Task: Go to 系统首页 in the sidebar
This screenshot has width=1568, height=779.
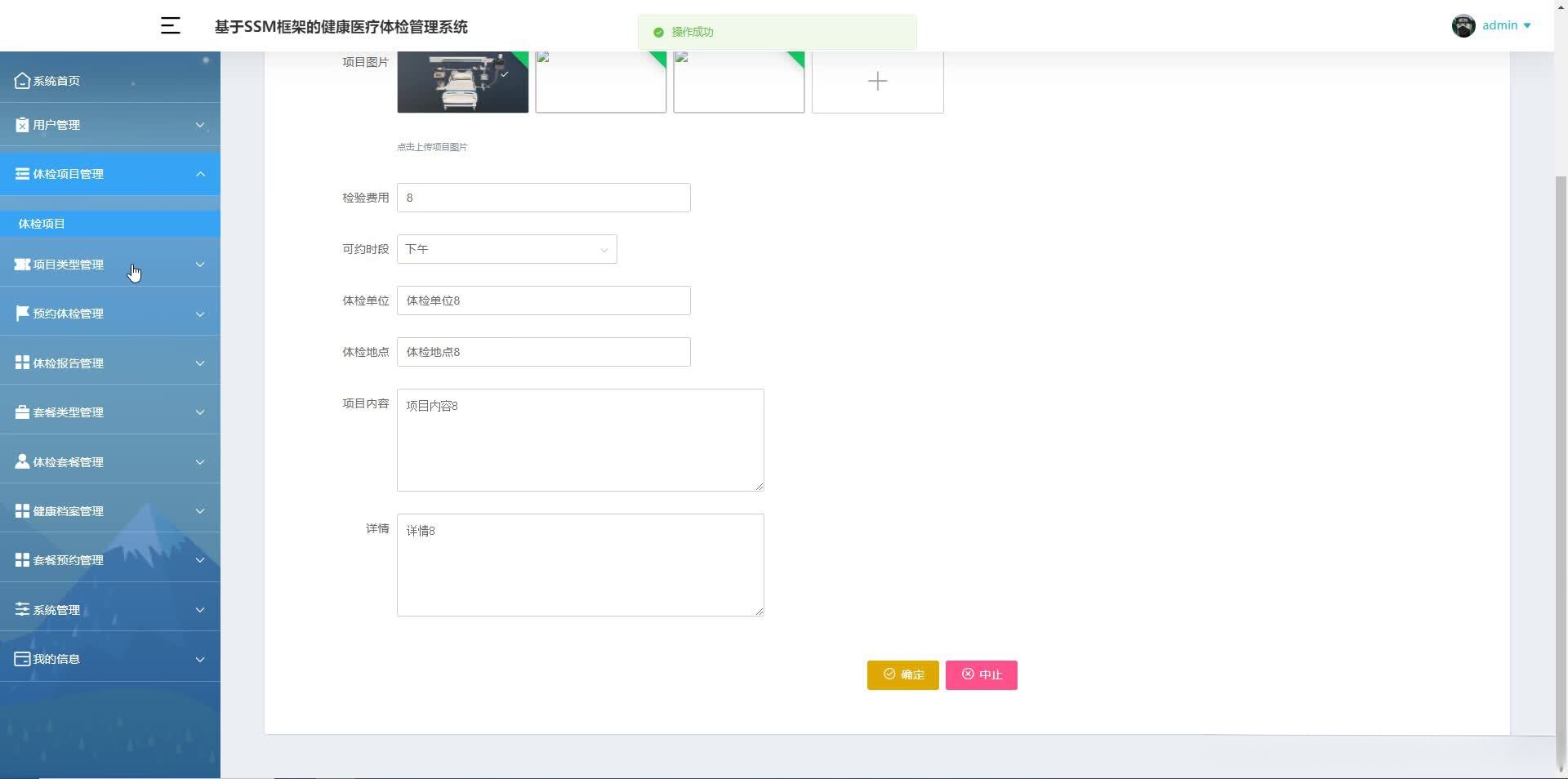Action: (110, 81)
